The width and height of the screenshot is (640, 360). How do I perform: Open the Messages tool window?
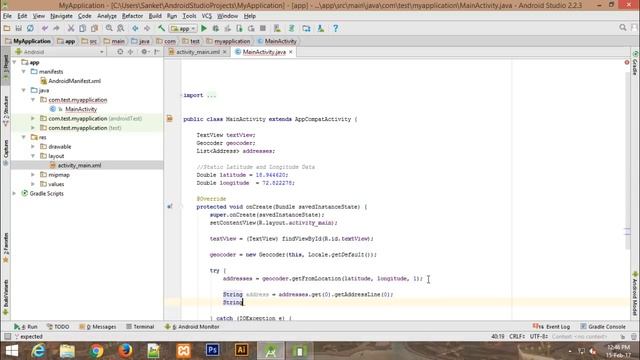pyautogui.click(x=98, y=327)
